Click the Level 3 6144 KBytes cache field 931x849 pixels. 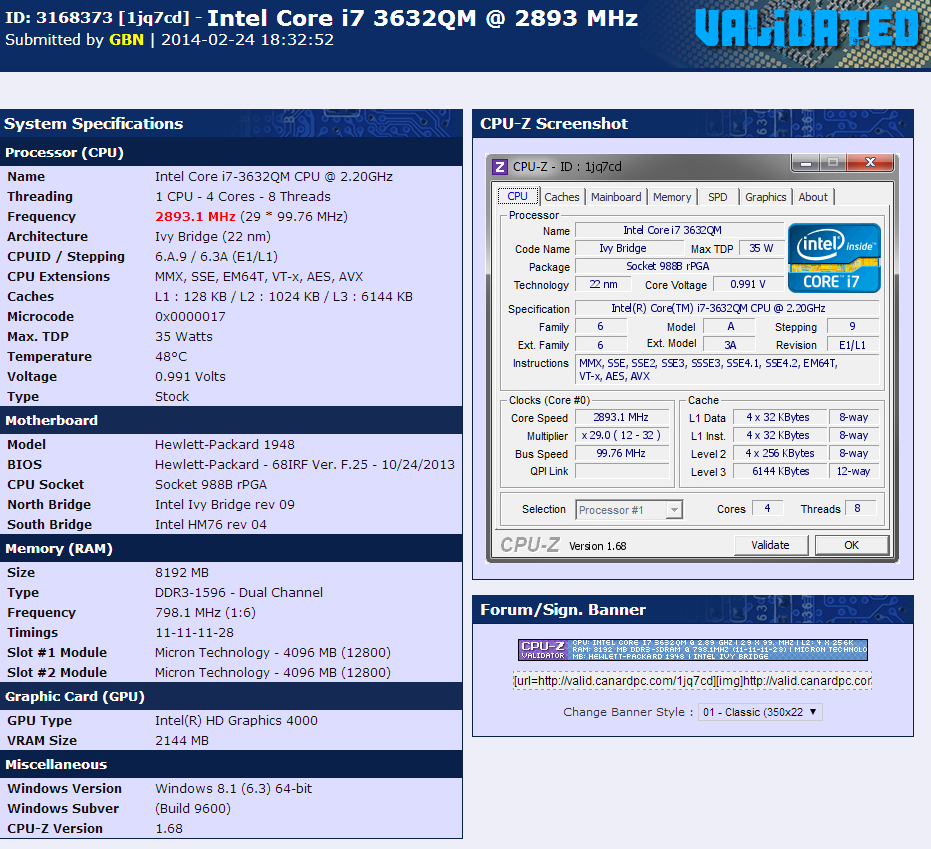[x=780, y=471]
